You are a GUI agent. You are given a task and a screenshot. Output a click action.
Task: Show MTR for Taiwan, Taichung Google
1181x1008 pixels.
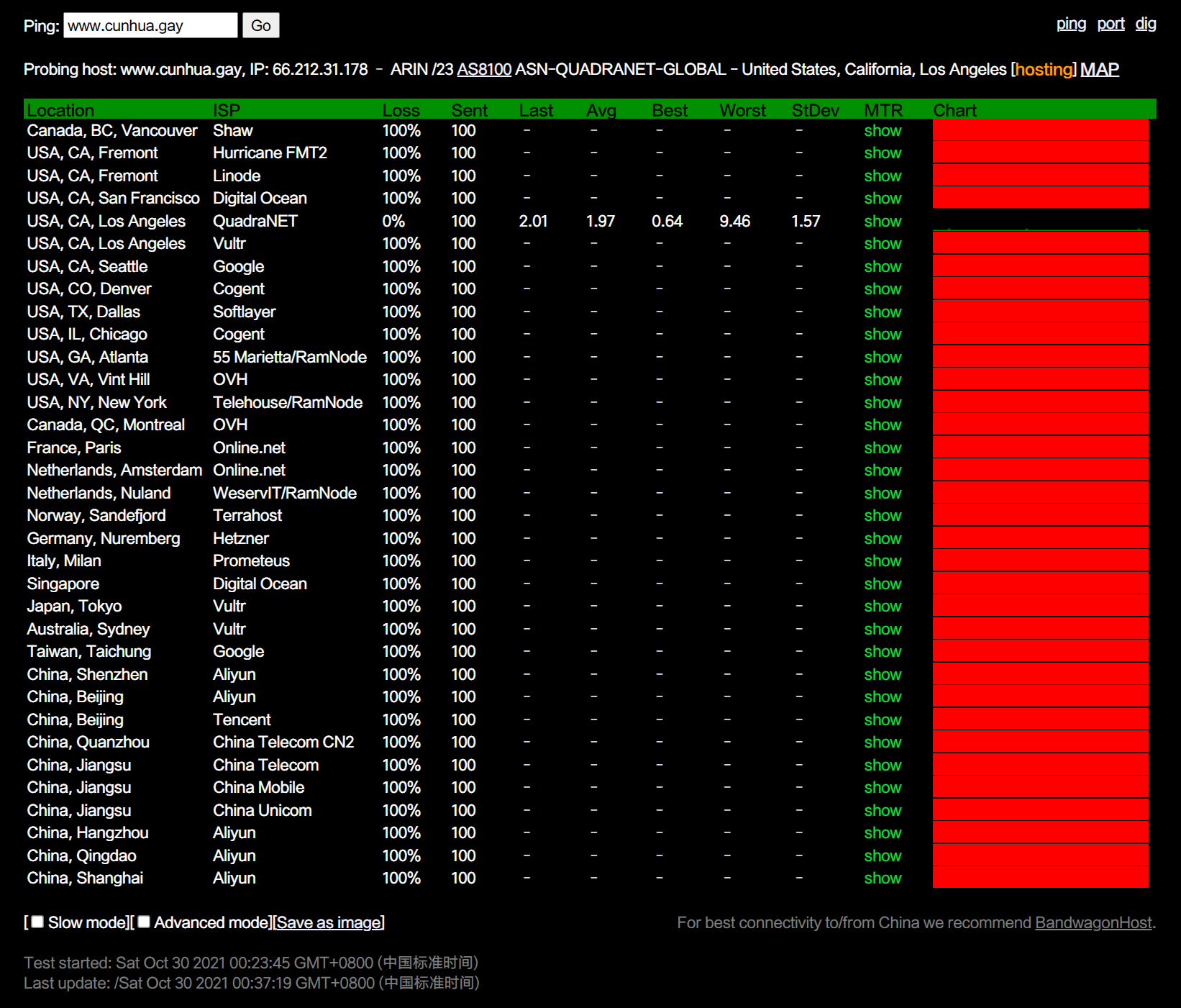click(883, 651)
